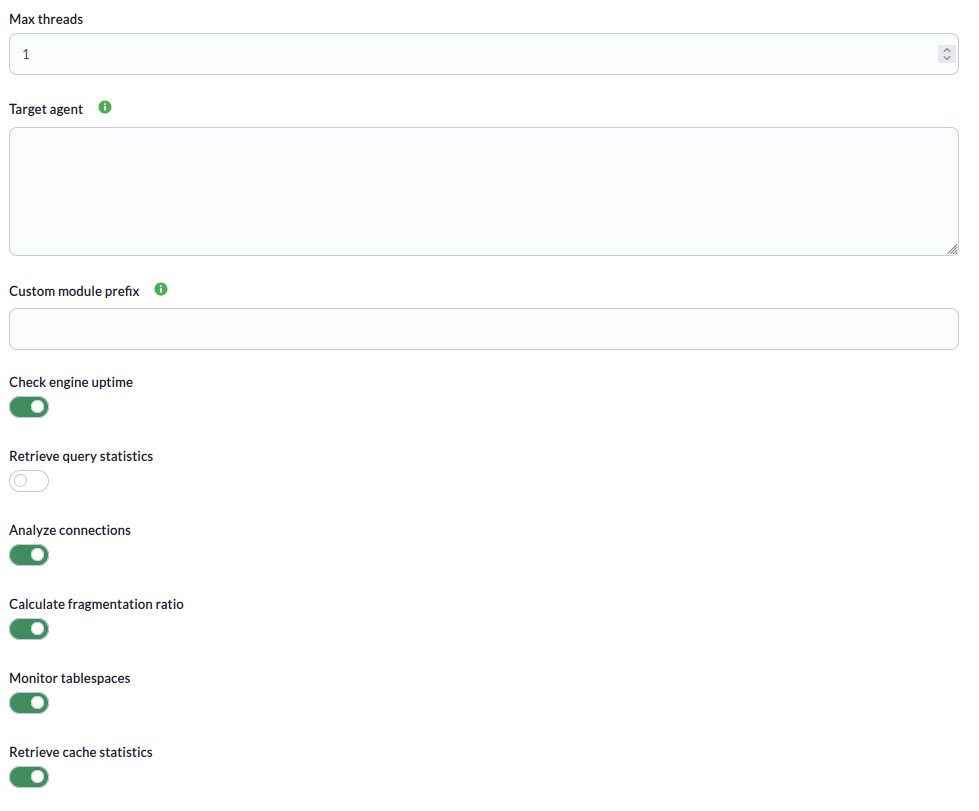Toggle Calculate fragmentation ratio off
The width and height of the screenshot is (979, 811).
(29, 629)
